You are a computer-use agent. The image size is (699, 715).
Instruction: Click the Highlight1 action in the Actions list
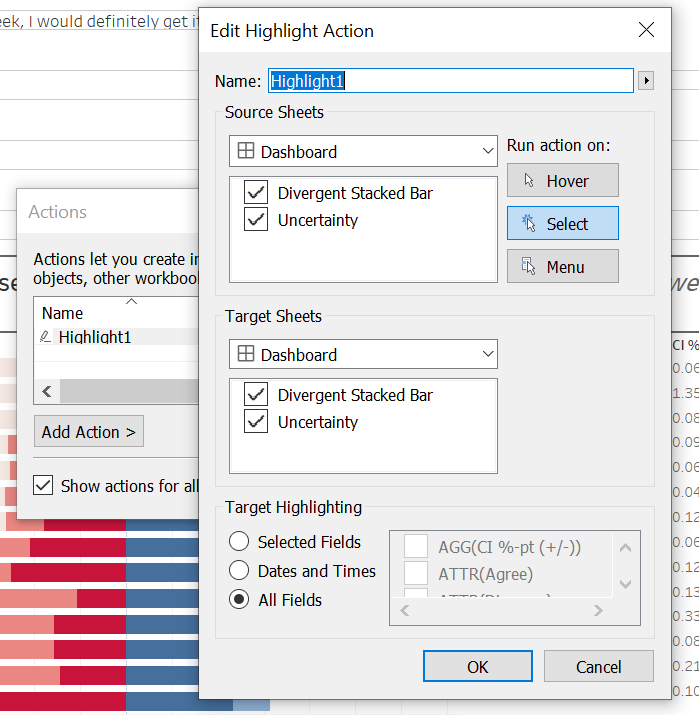pos(94,337)
